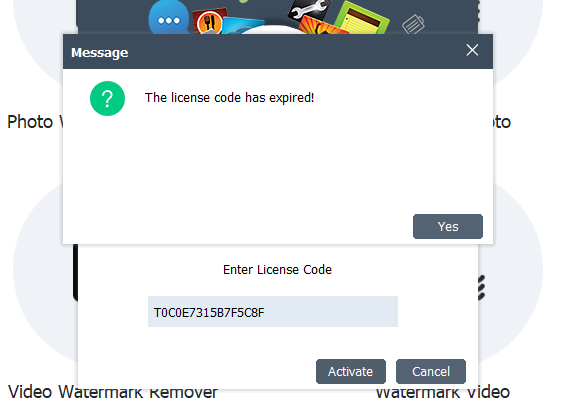This screenshot has width=579, height=413.
Task: Click the wrench tool icon
Action: [x=309, y=10]
